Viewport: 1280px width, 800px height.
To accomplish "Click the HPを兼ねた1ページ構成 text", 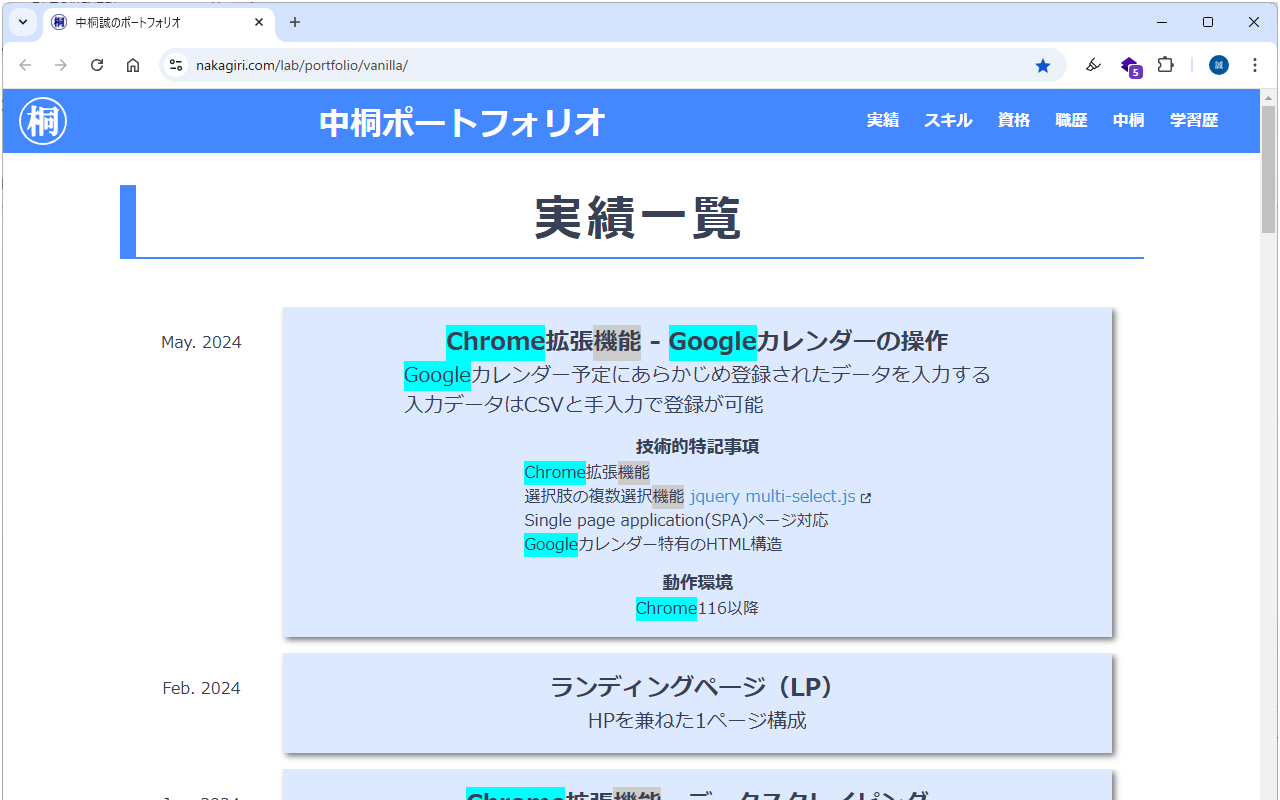I will pyautogui.click(x=697, y=720).
